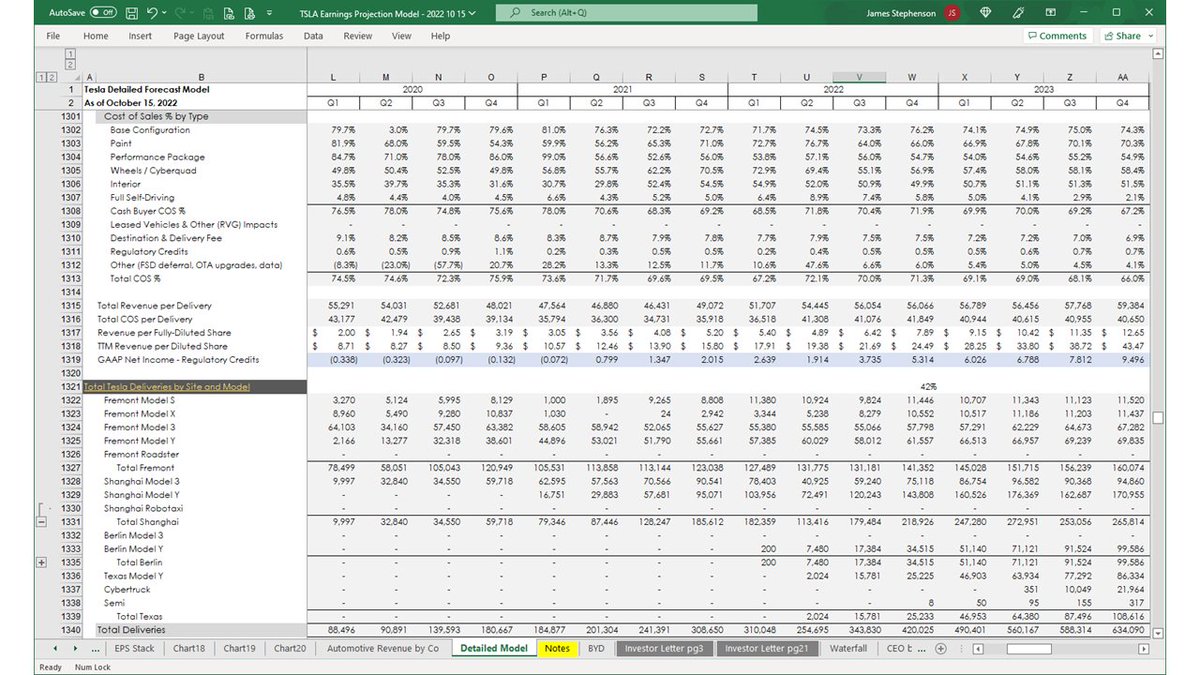This screenshot has width=1200, height=675.
Task: Click column outline level 2 button
Action: 71,64
